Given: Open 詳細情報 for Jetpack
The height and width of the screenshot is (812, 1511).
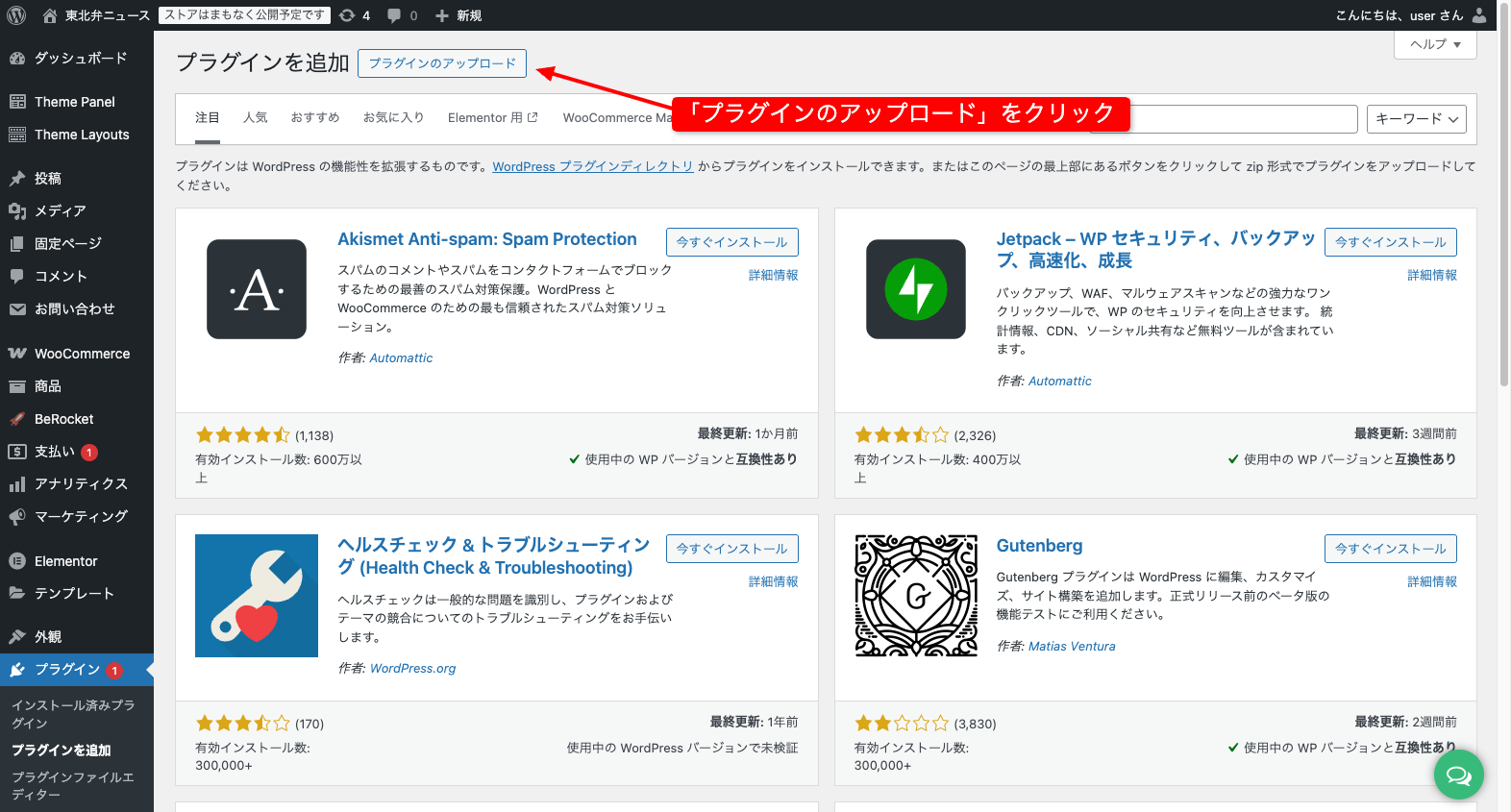Looking at the screenshot, I should [x=1432, y=276].
